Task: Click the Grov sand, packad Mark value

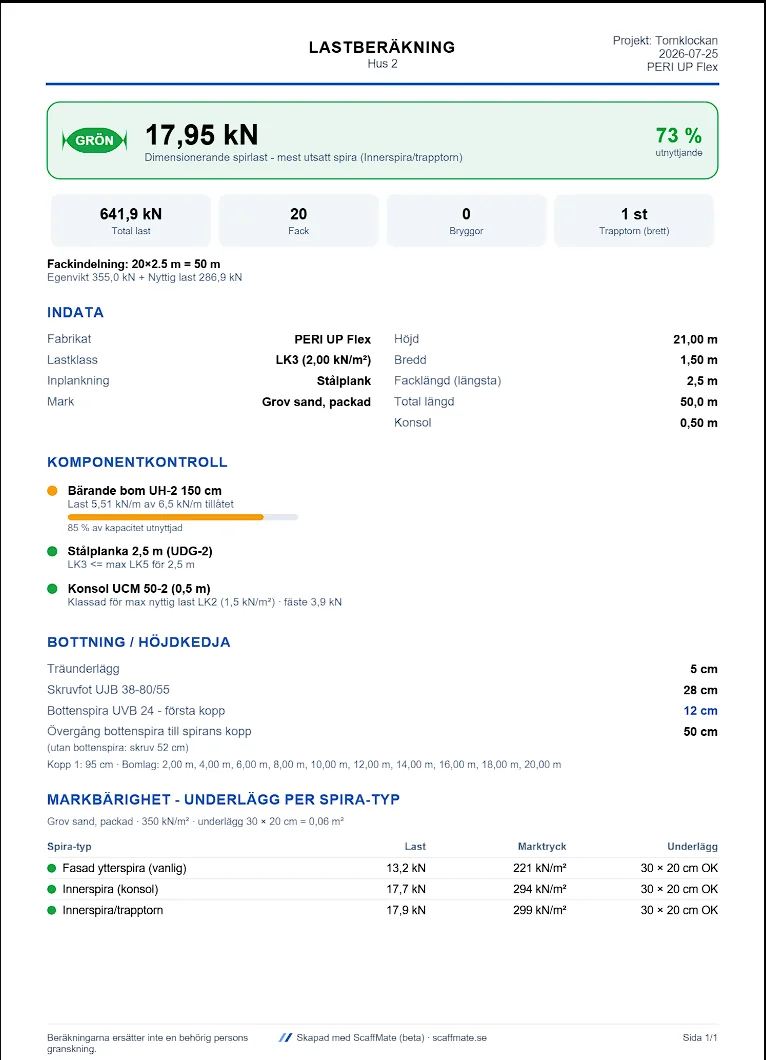Action: pos(316,402)
